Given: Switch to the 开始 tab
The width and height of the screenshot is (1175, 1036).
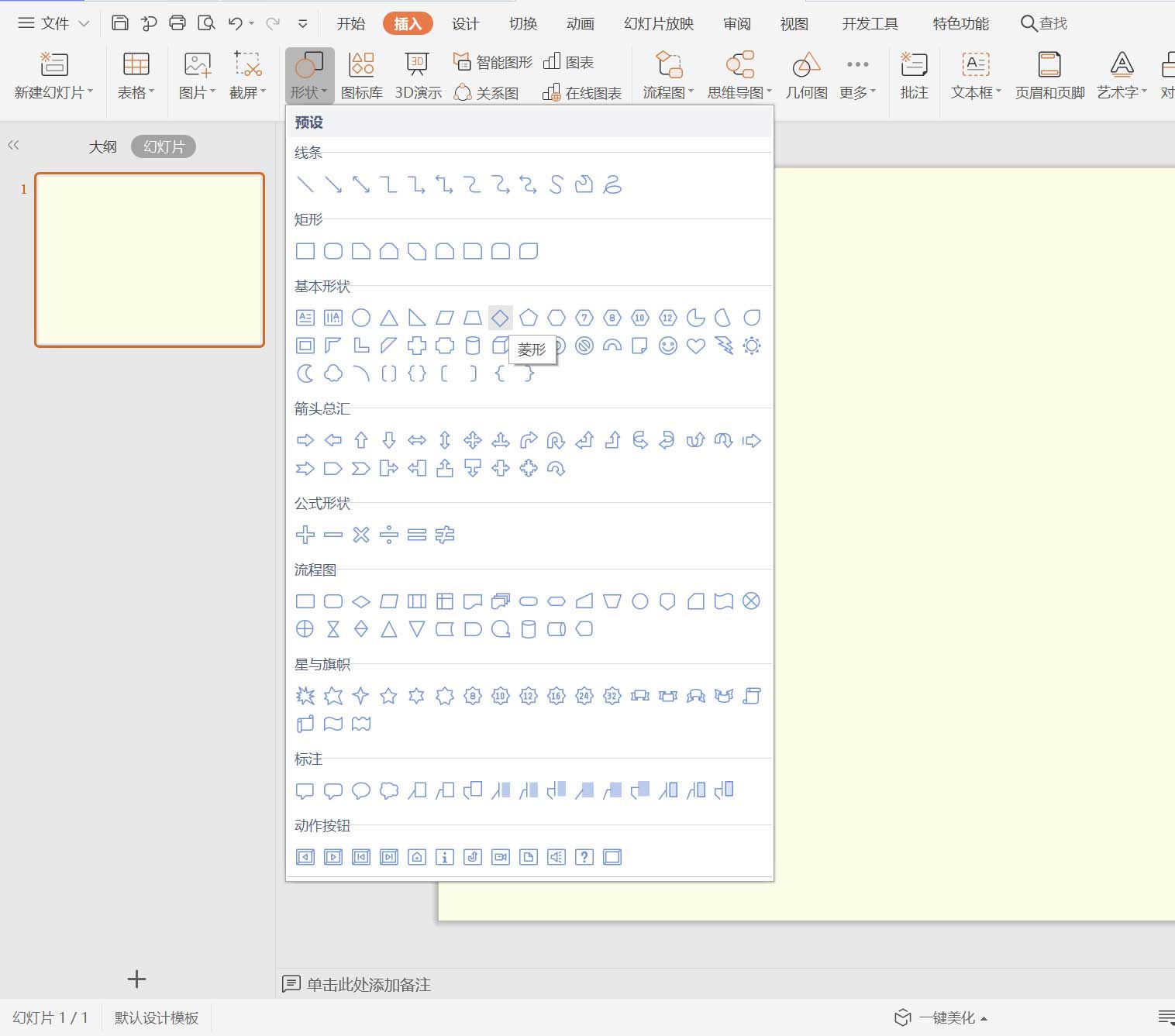Looking at the screenshot, I should click(x=350, y=23).
